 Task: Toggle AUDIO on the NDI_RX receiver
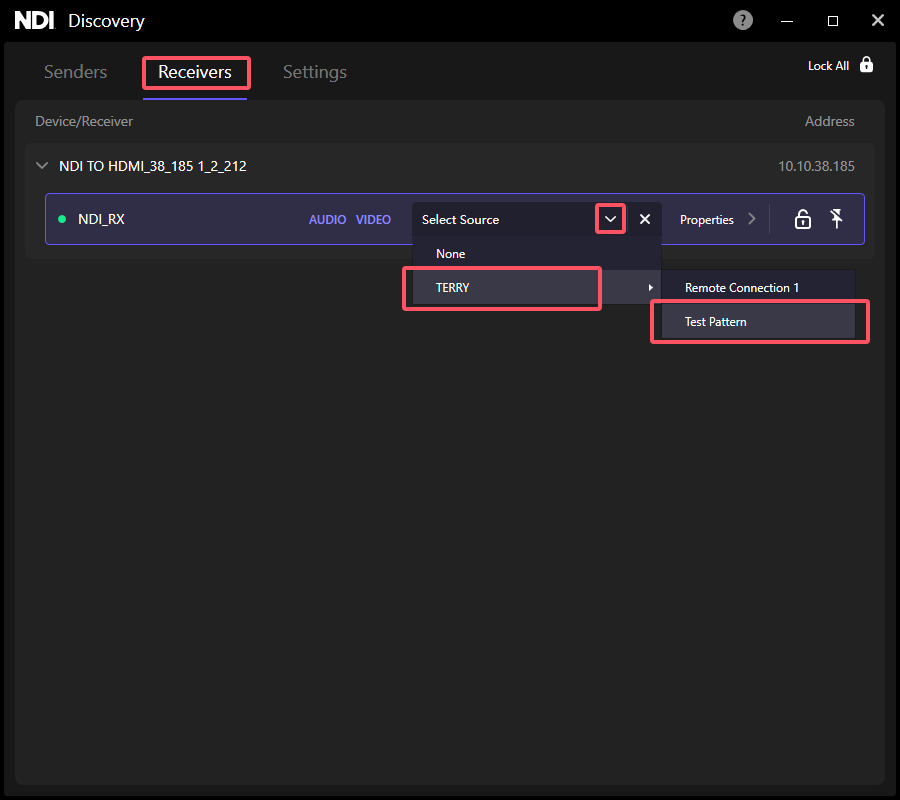[327, 219]
